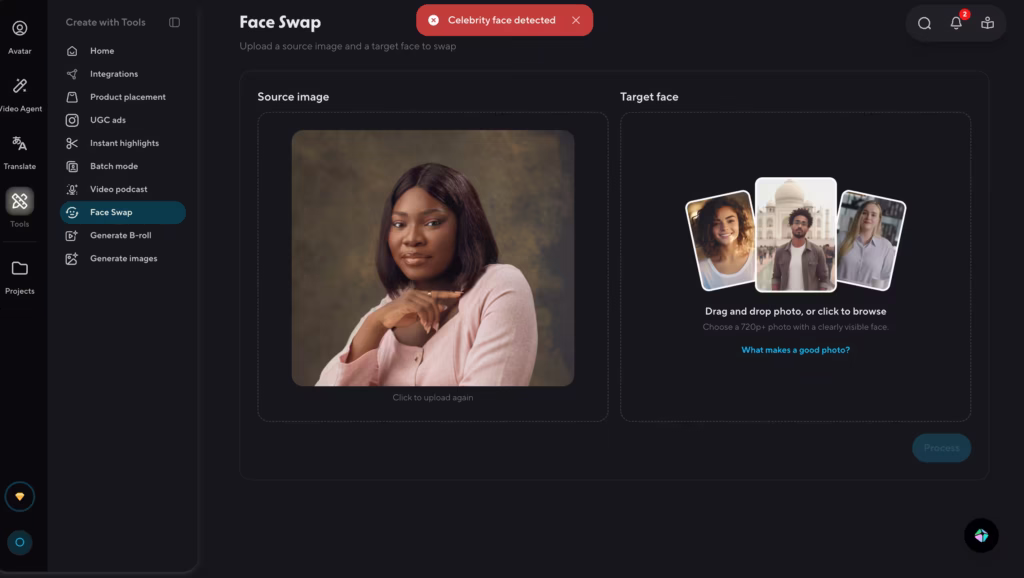Select the Tools icon in left rail
The height and width of the screenshot is (578, 1024).
click(19, 202)
